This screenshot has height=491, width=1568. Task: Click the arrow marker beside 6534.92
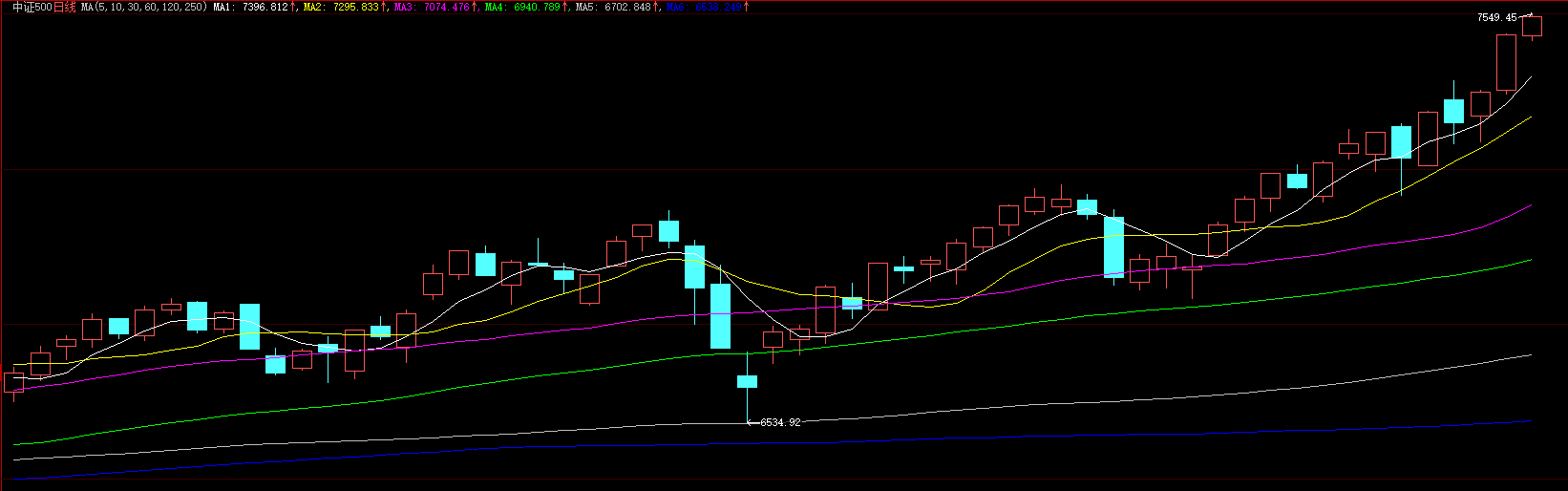(x=752, y=422)
